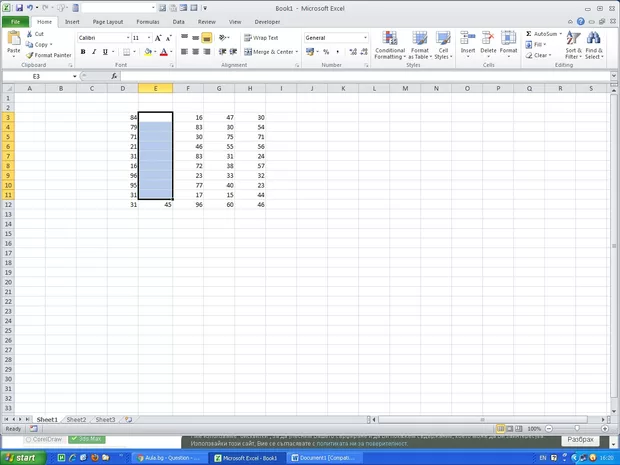Image resolution: width=620 pixels, height=465 pixels.
Task: Switch to the Sheet2 worksheet tab
Action: pos(76,420)
